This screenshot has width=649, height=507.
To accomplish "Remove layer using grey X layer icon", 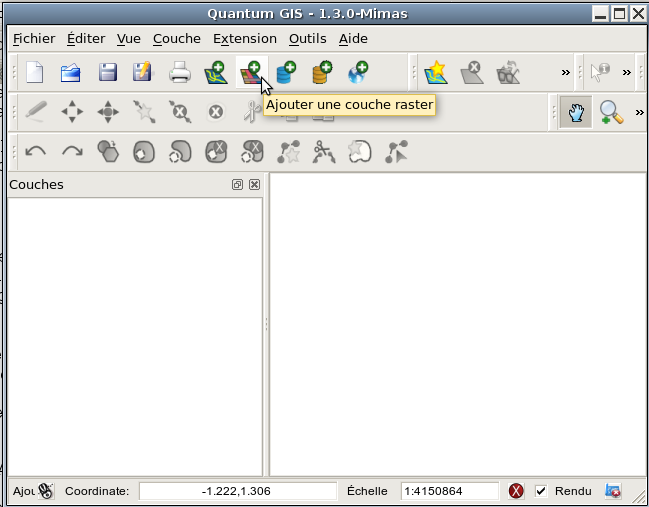I will [472, 72].
